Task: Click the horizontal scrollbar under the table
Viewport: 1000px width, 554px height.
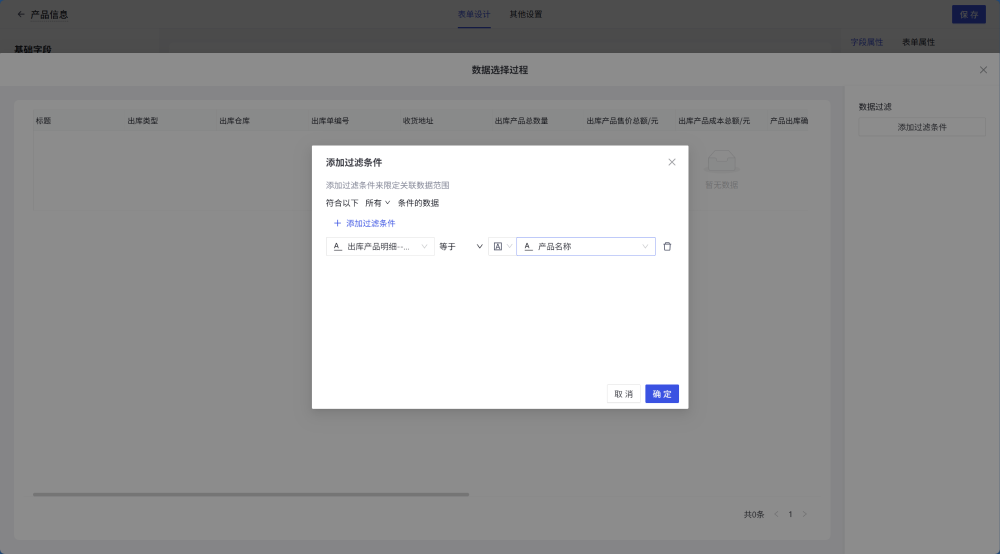Action: pyautogui.click(x=250, y=494)
